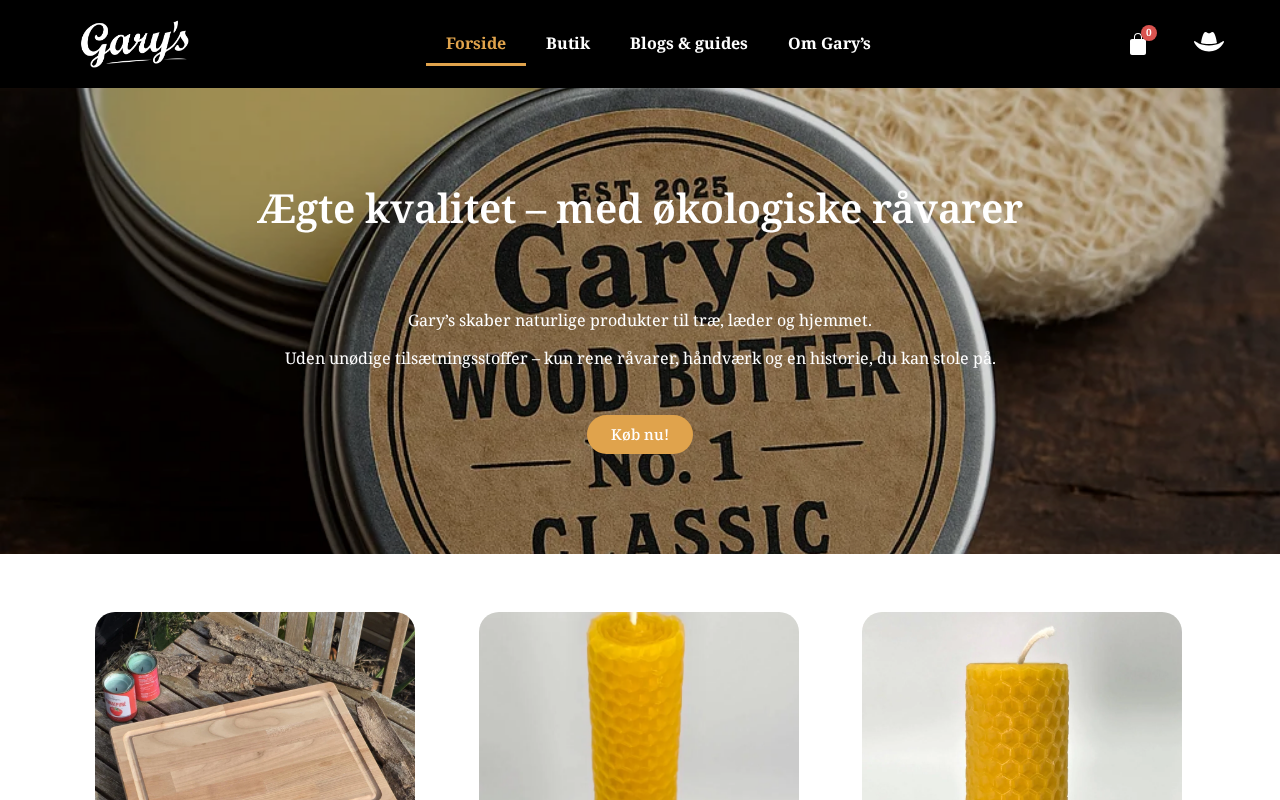Click the Ægte kvalitet hero headline

640,208
